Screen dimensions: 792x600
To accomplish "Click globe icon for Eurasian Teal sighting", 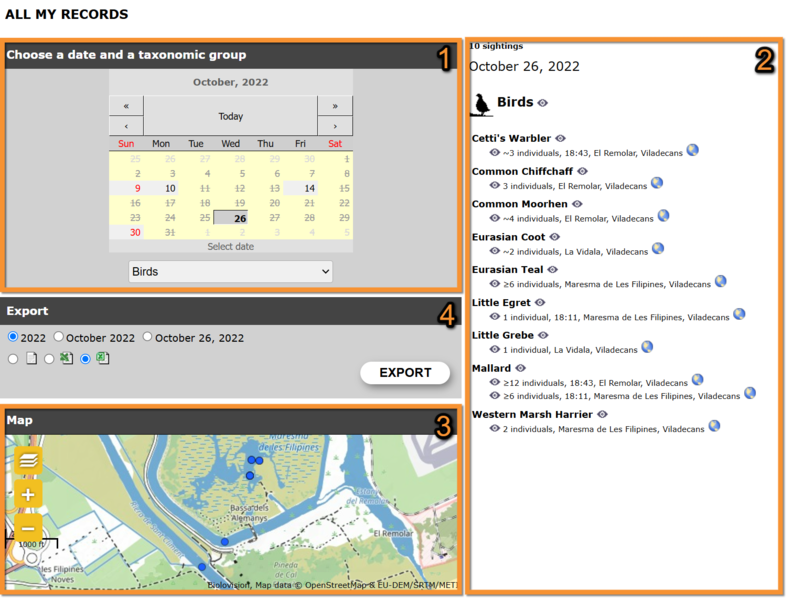I will [x=720, y=282].
